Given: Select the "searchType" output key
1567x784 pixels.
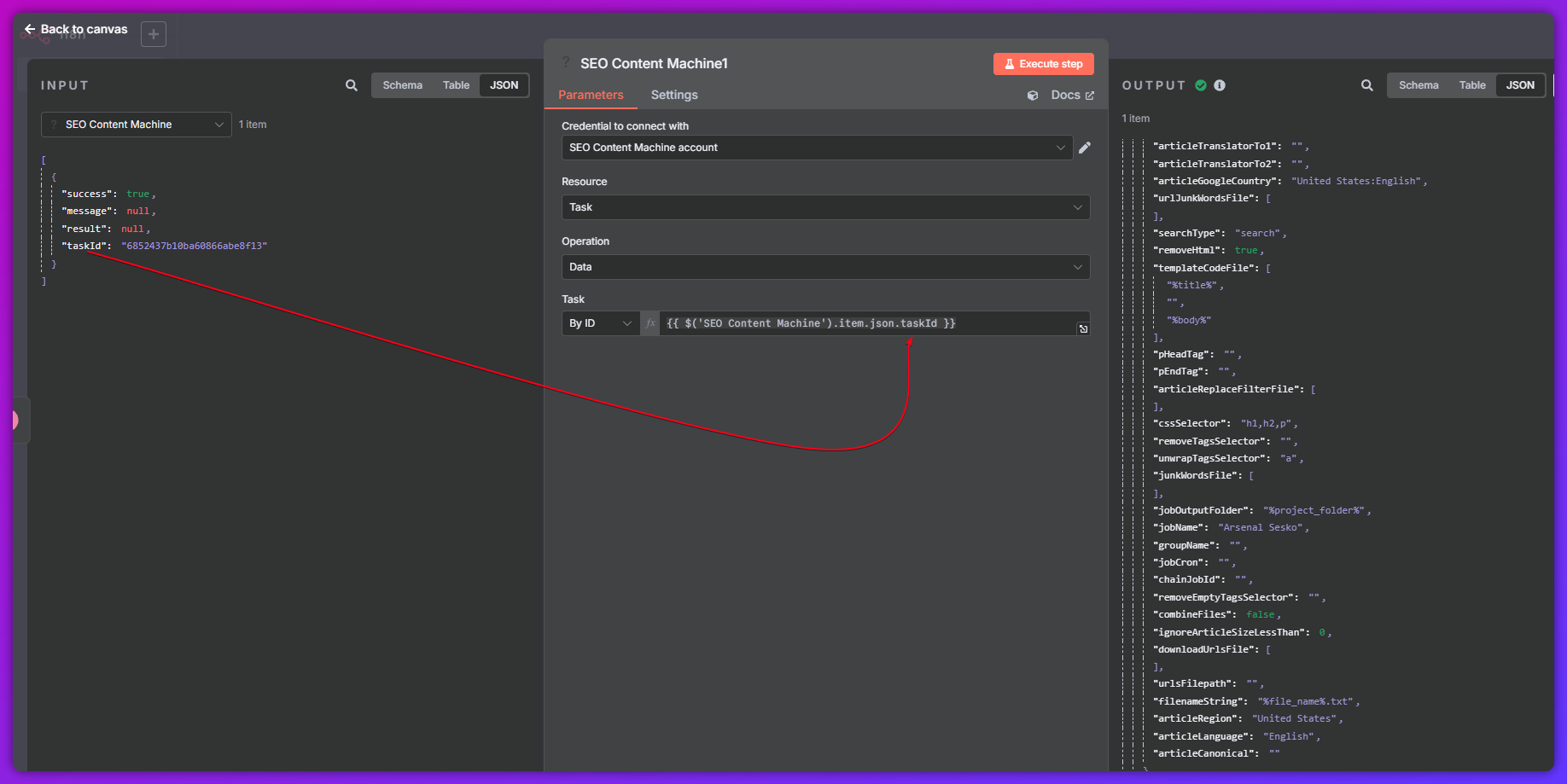Looking at the screenshot, I should pos(1189,233).
